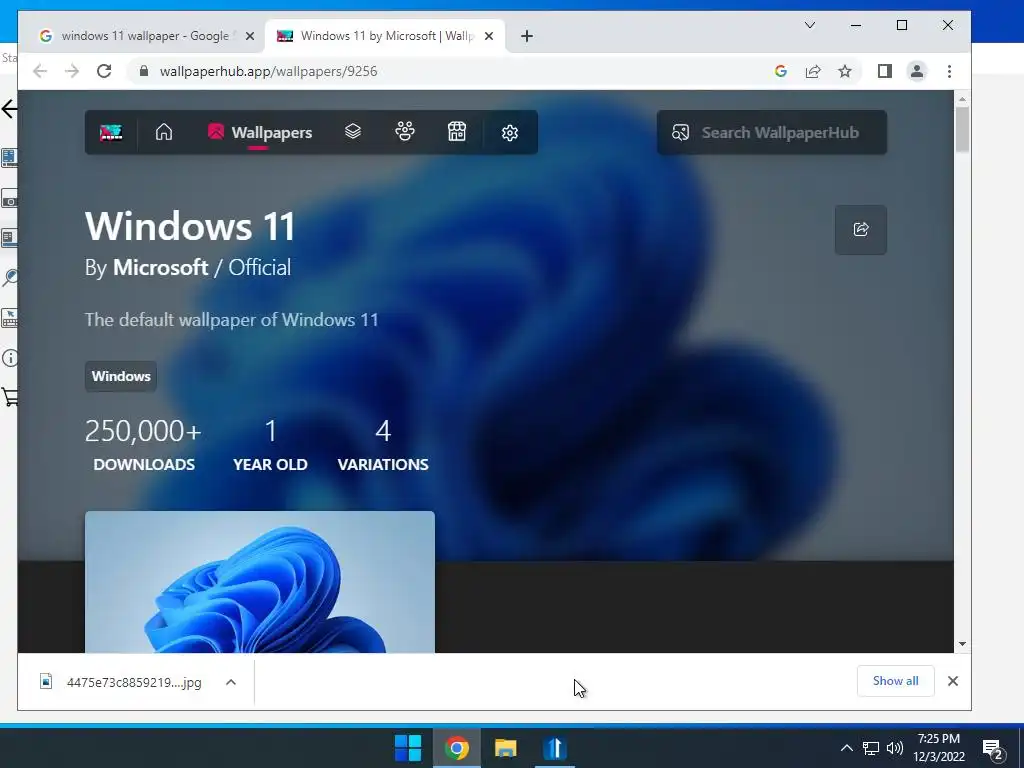This screenshot has width=1024, height=768.
Task: Open network status tray icon
Action: coord(871,748)
